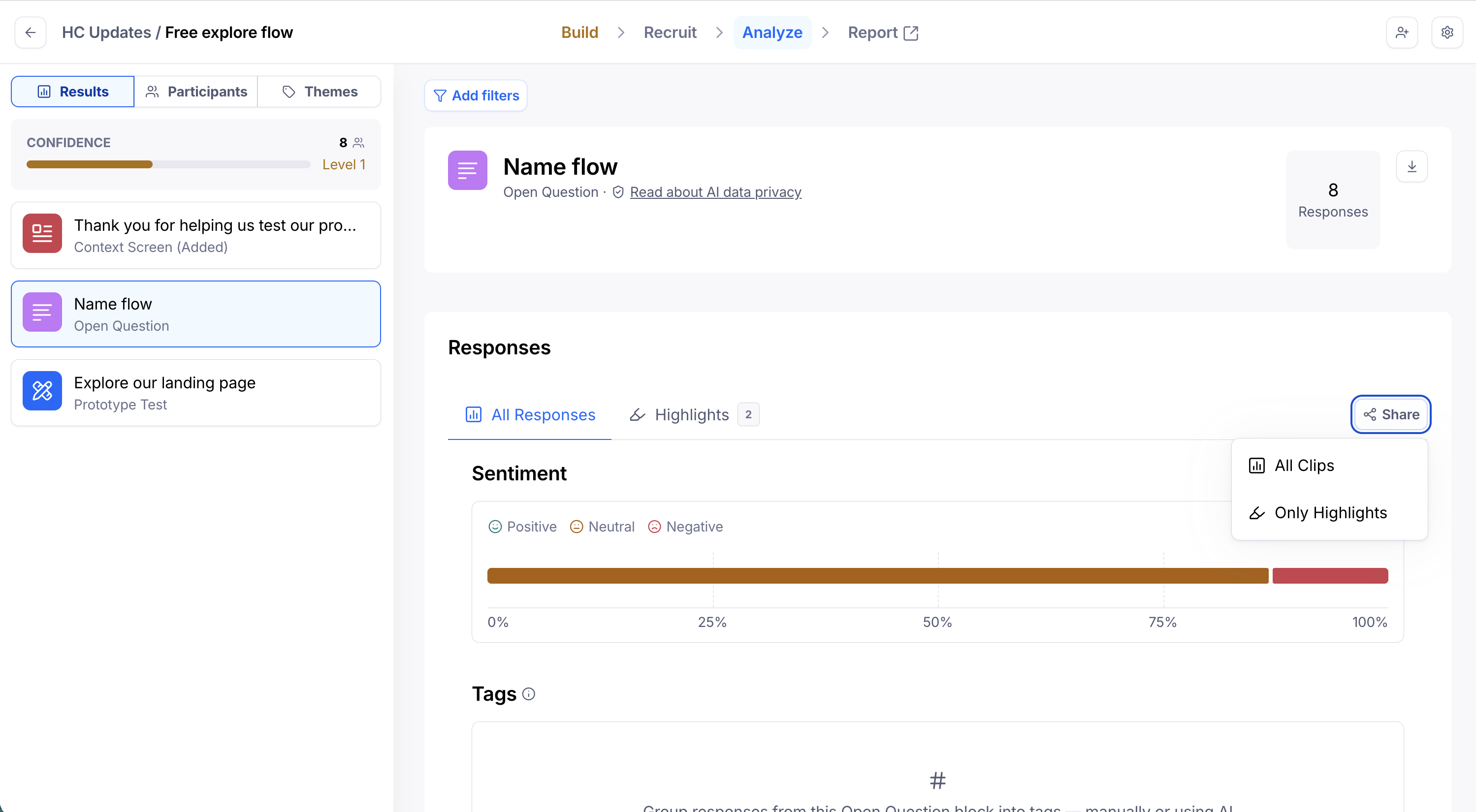Click the red Context Screen block icon

click(x=42, y=234)
